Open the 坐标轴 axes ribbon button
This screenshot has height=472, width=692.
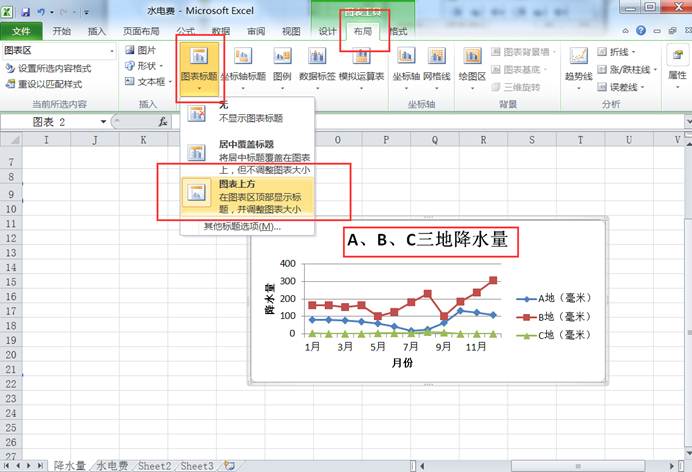tap(406, 64)
